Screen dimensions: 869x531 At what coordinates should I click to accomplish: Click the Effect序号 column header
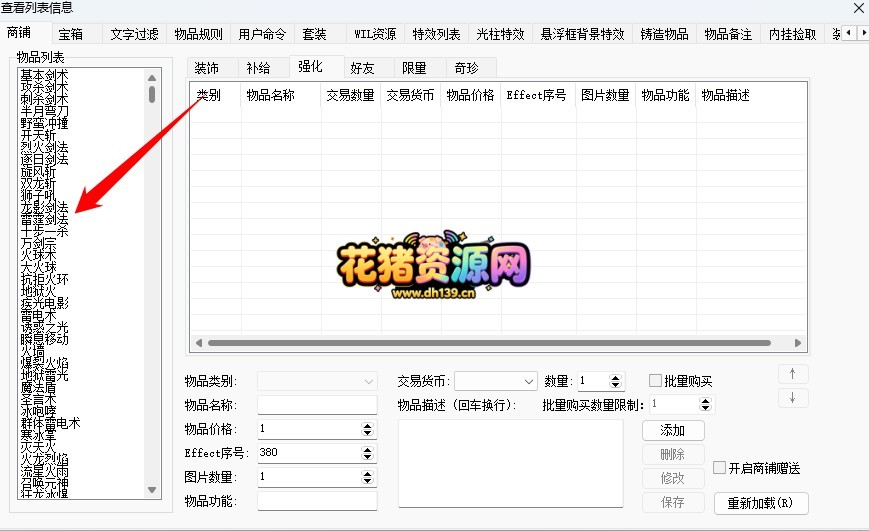pos(536,95)
